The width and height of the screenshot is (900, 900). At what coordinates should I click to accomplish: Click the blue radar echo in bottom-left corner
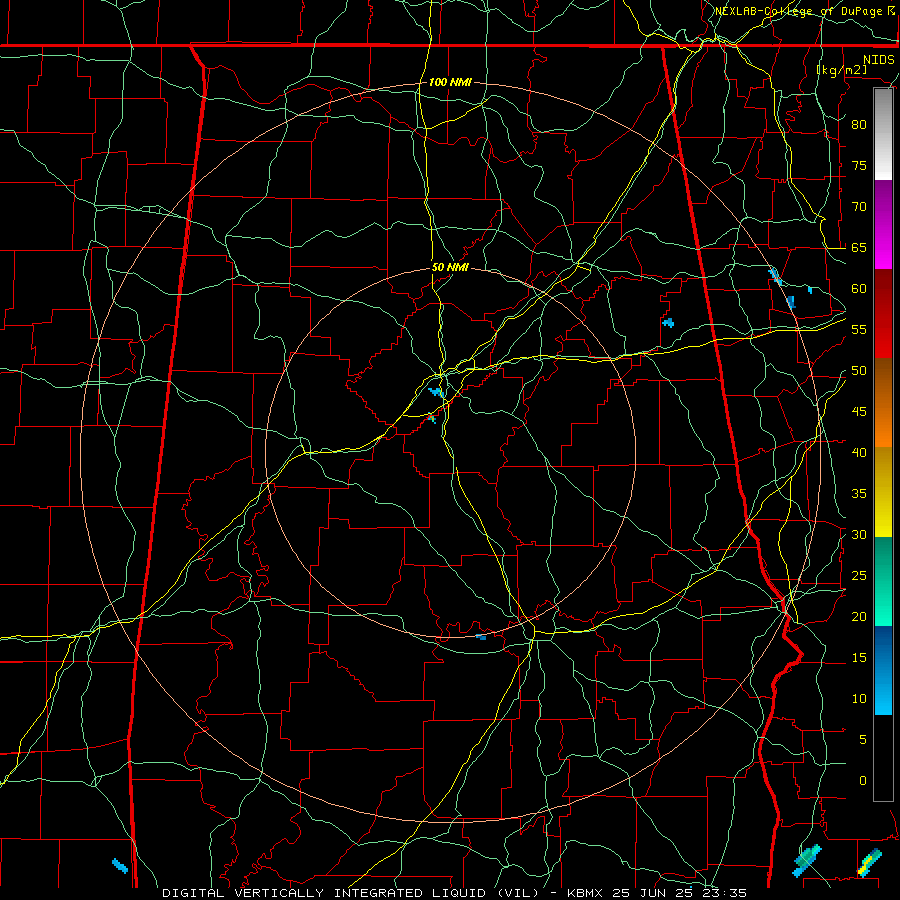120,866
